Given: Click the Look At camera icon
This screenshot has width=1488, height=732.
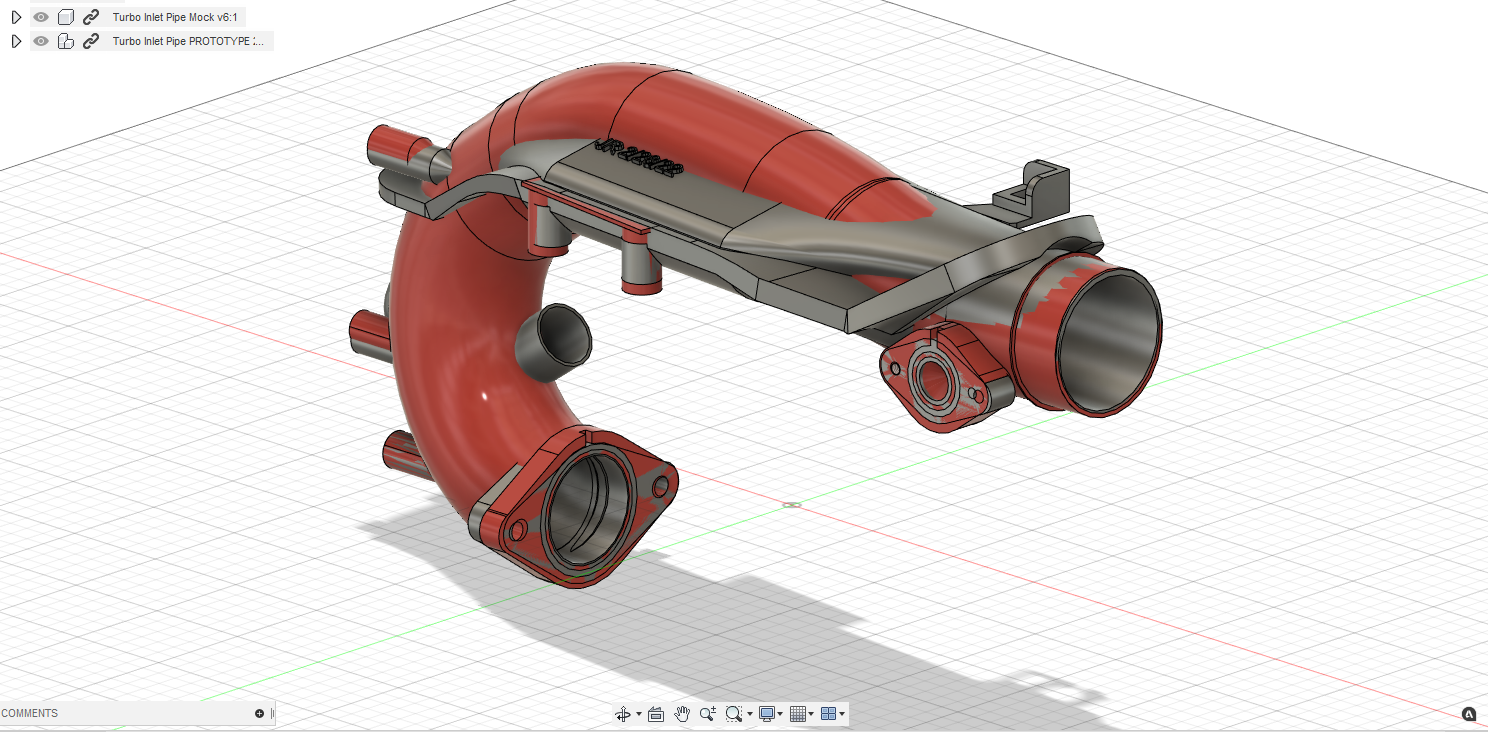Looking at the screenshot, I should point(656,714).
